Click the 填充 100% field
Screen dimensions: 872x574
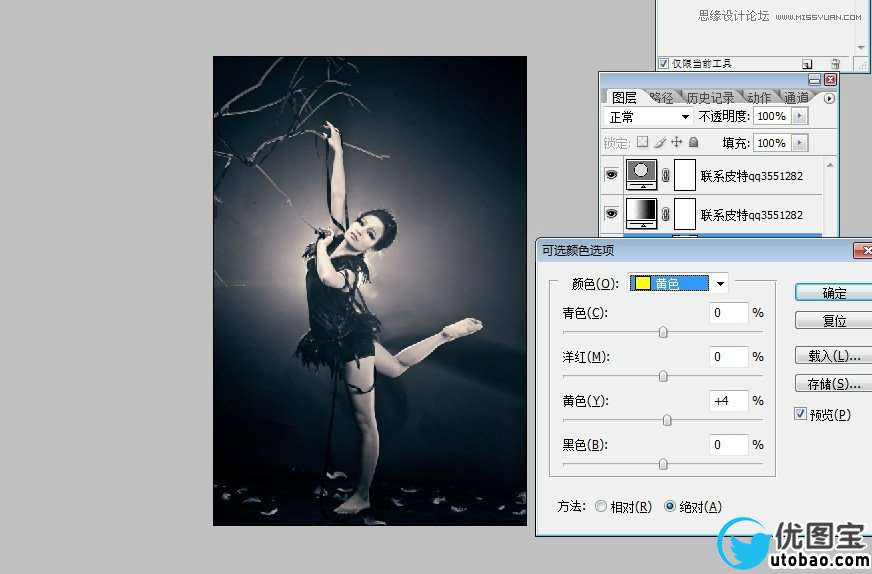click(772, 143)
